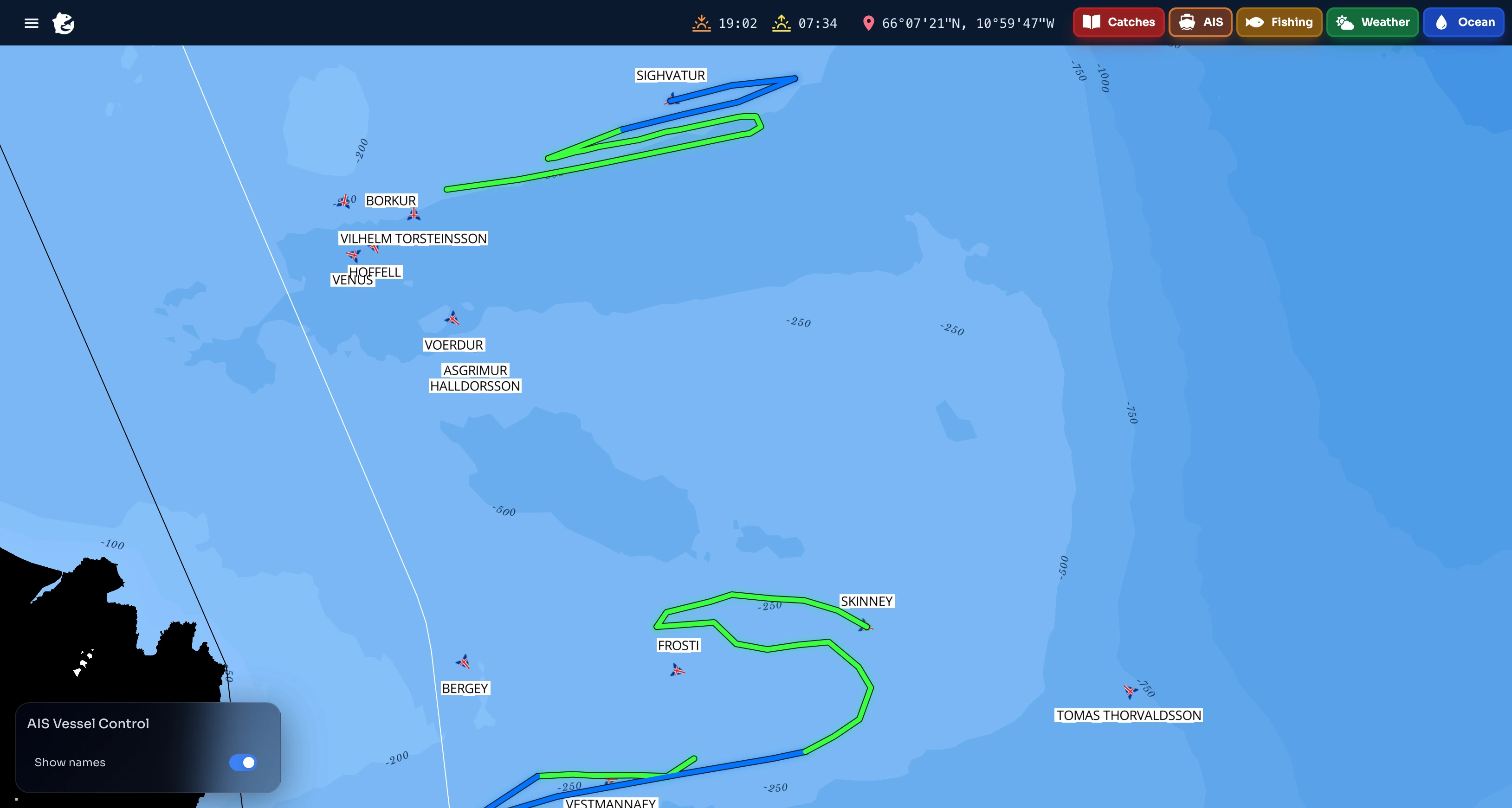Select the TOMAS THORVALDSSON vessel marker
1512x808 pixels.
click(1131, 691)
